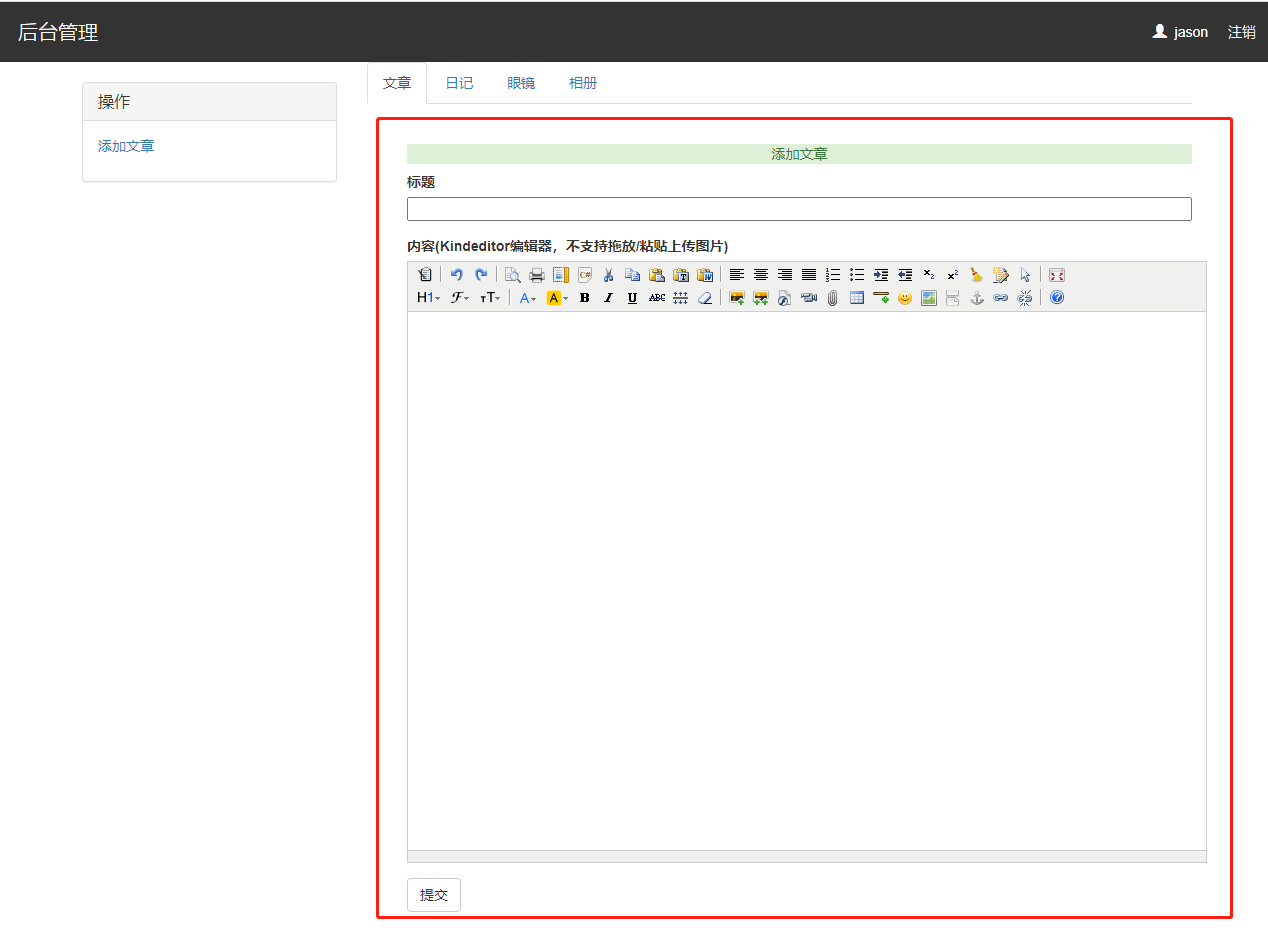Toggle bold formatting
The width and height of the screenshot is (1268, 942).
[x=585, y=298]
